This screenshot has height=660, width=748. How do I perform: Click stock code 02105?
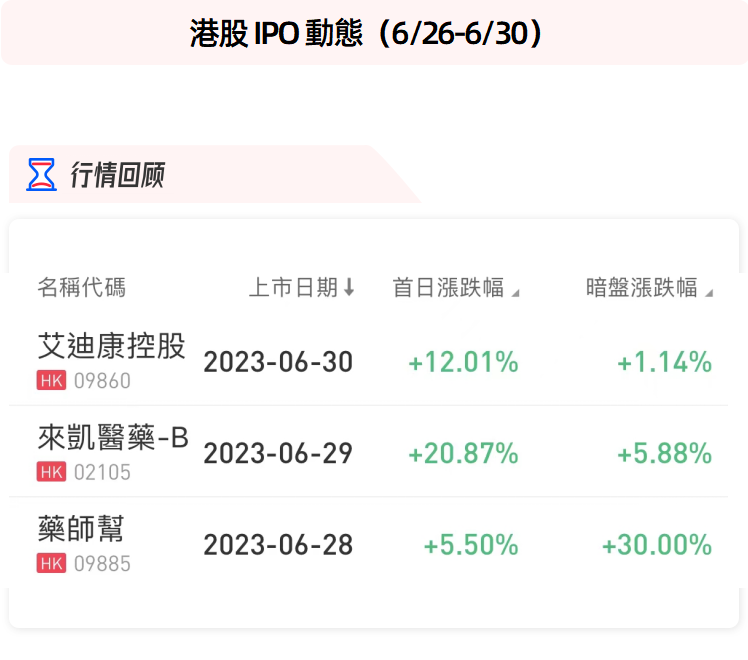tap(102, 473)
